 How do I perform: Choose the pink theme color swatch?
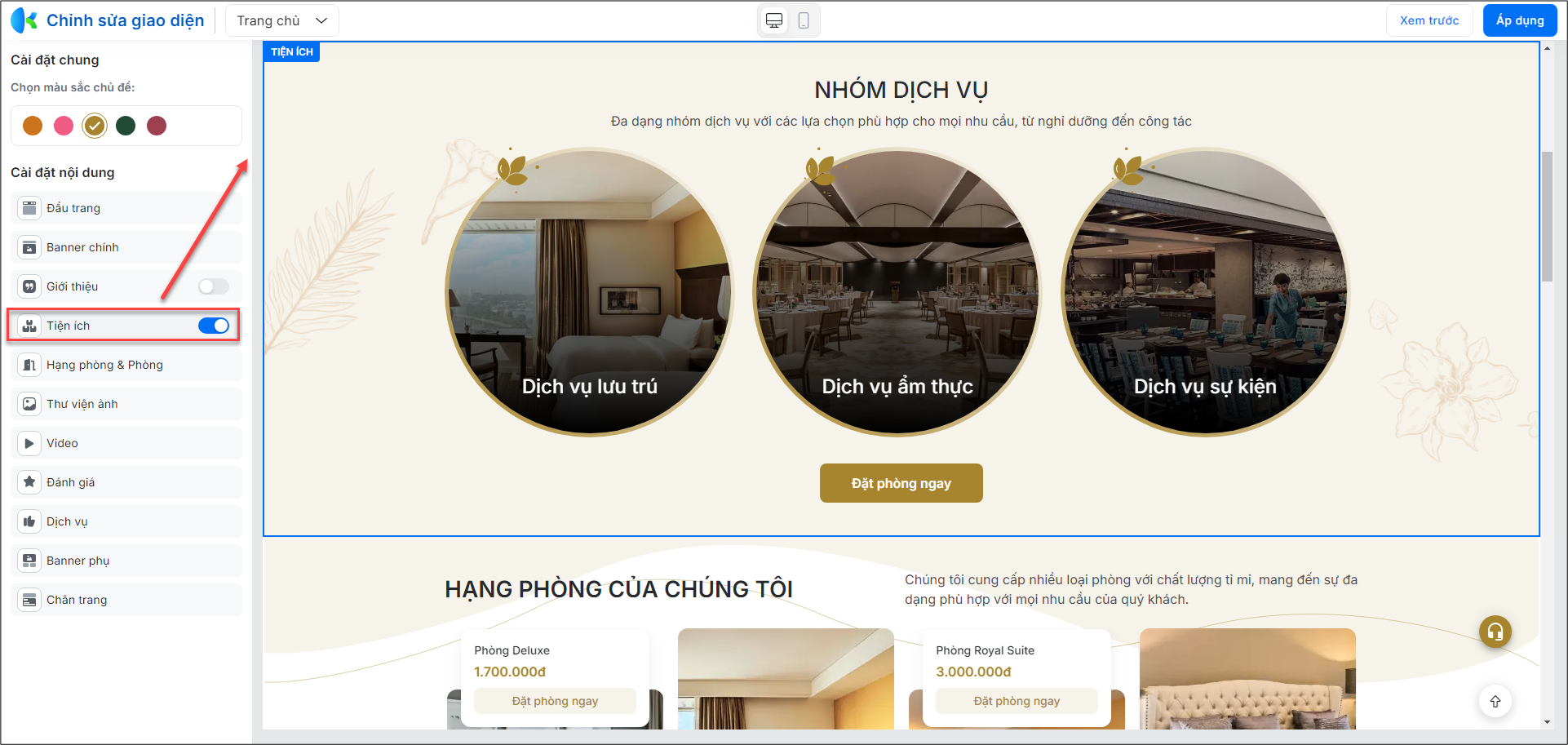[64, 126]
